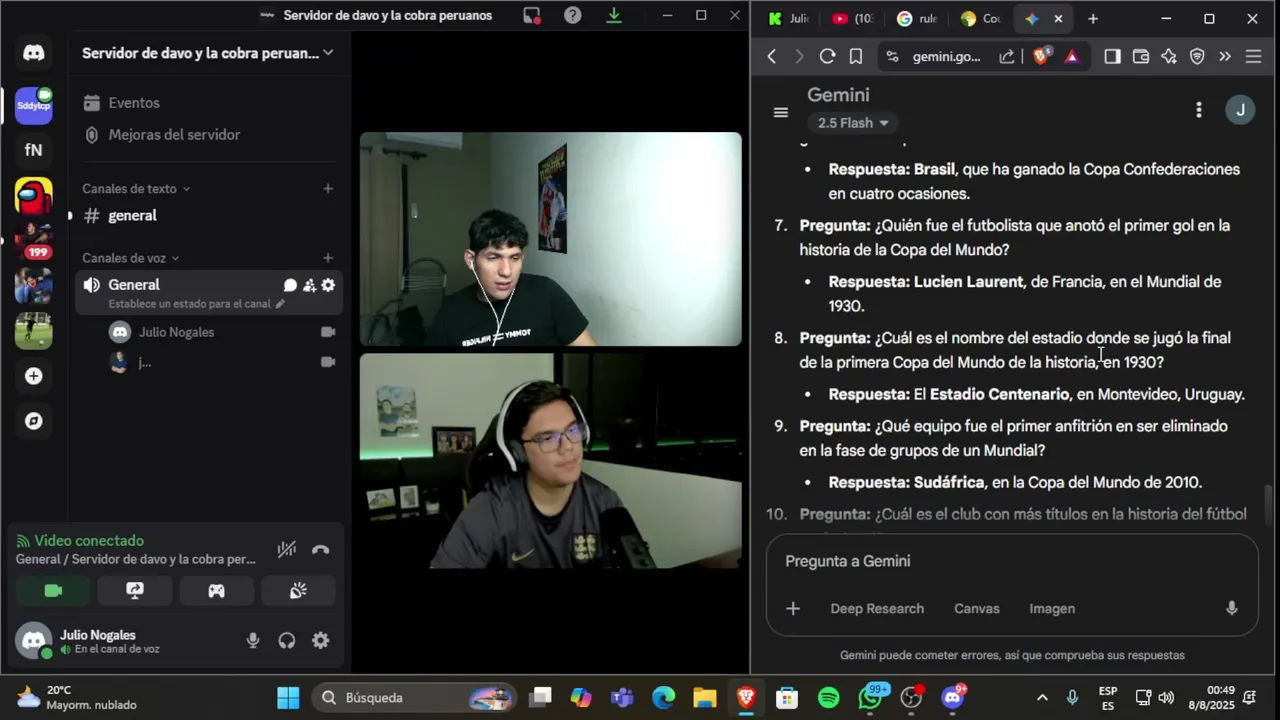This screenshot has height=720, width=1280.
Task: Edit General voice channel settings
Action: (x=328, y=286)
